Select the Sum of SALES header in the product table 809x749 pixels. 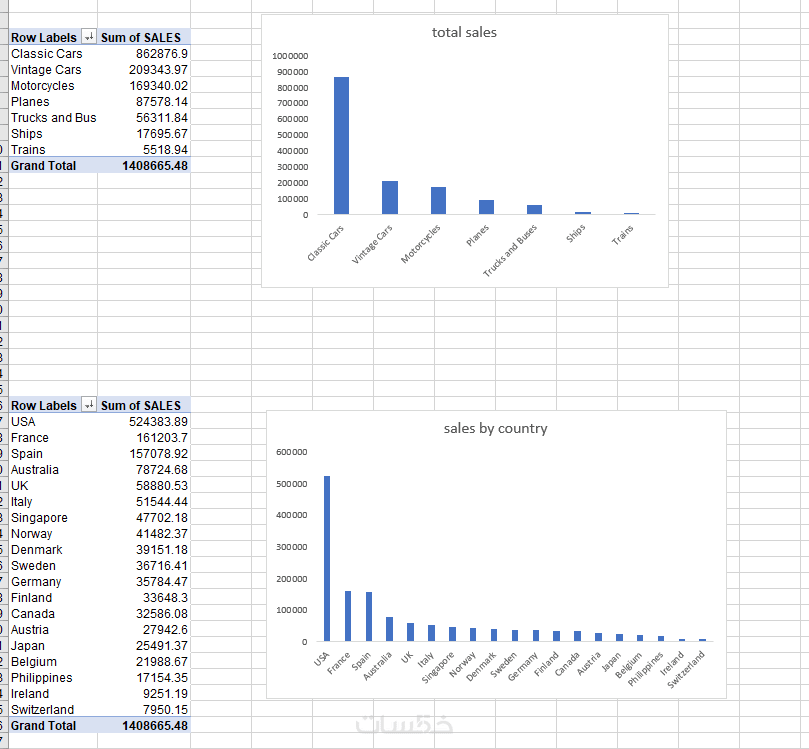tap(144, 38)
